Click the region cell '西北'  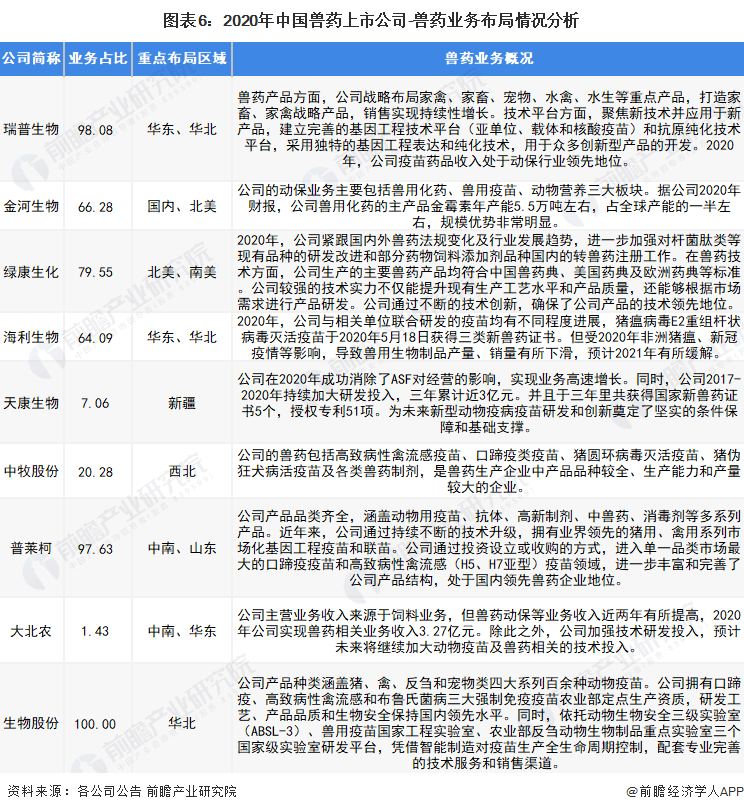click(182, 471)
